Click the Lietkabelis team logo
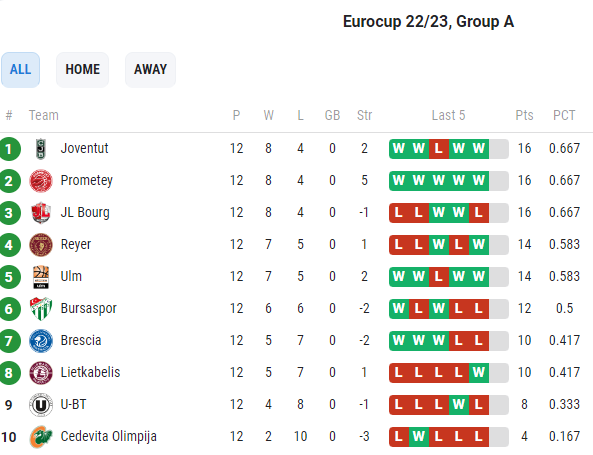 click(x=41, y=373)
